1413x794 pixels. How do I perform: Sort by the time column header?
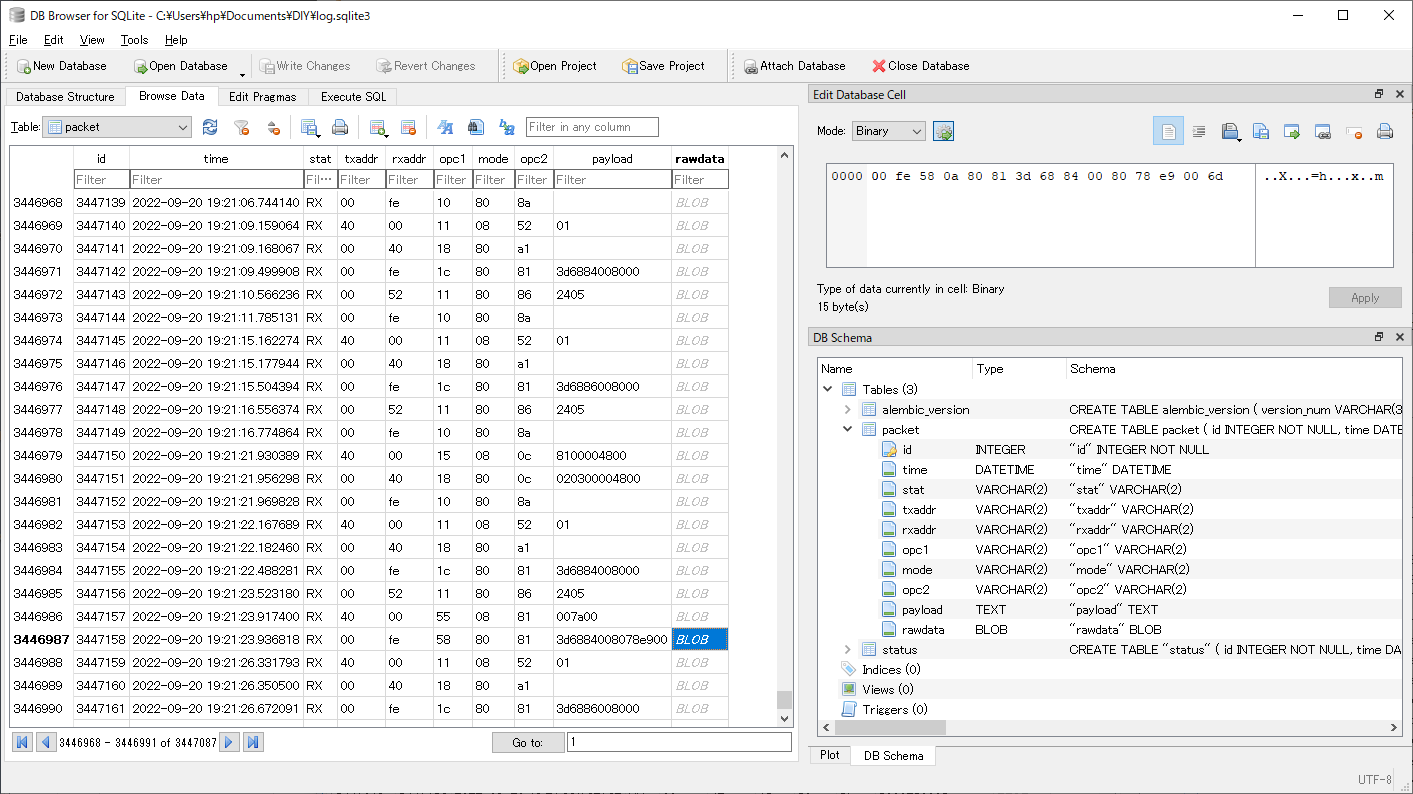(x=215, y=159)
